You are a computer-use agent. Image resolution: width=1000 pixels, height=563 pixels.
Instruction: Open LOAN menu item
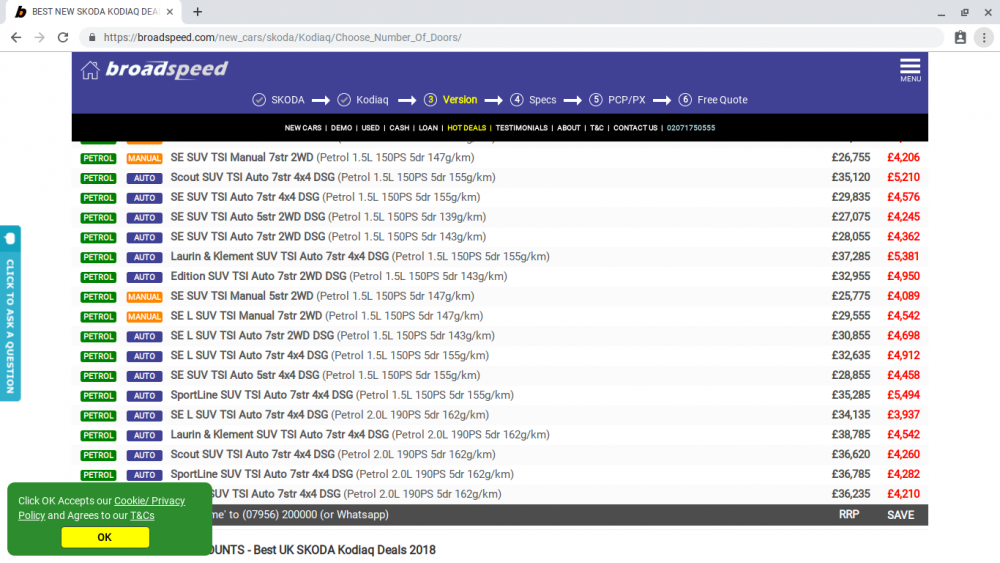tap(428, 128)
